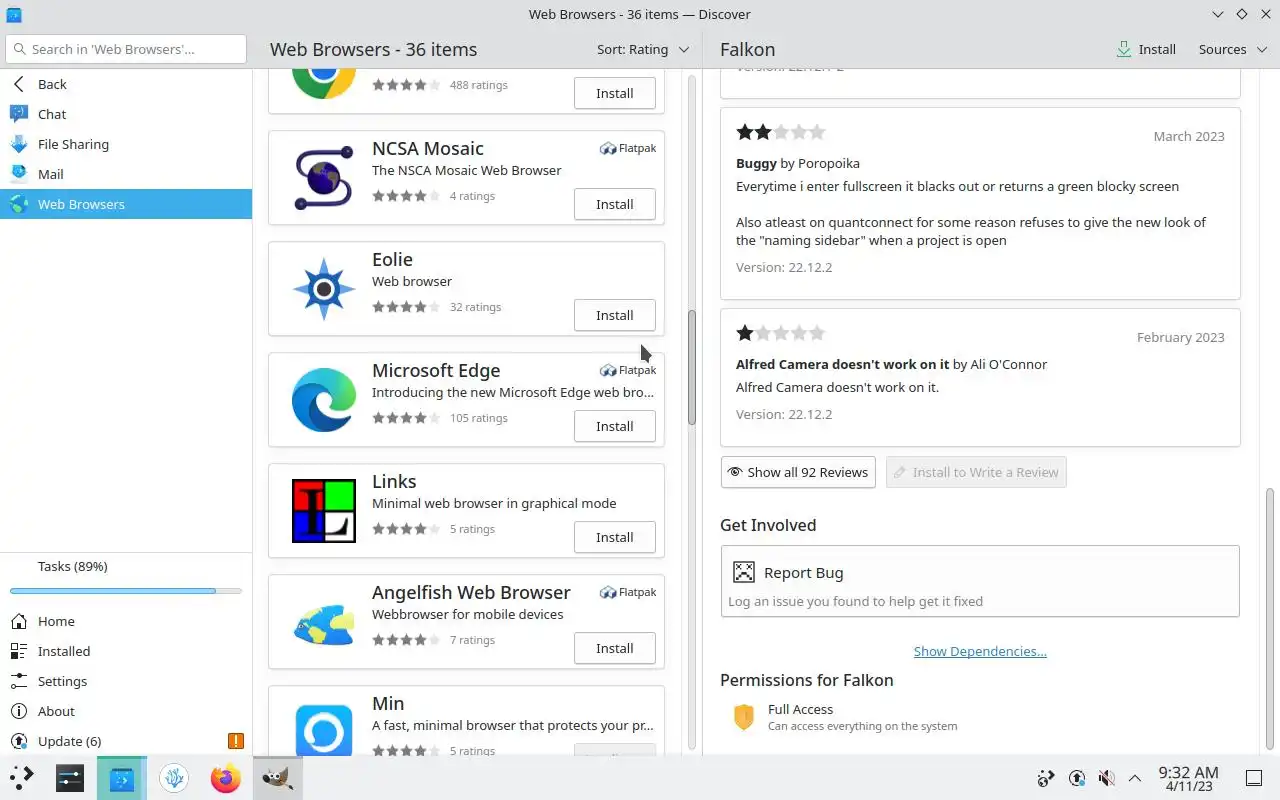Click the updates available tray icon
The width and height of the screenshot is (1280, 800).
[1077, 778]
